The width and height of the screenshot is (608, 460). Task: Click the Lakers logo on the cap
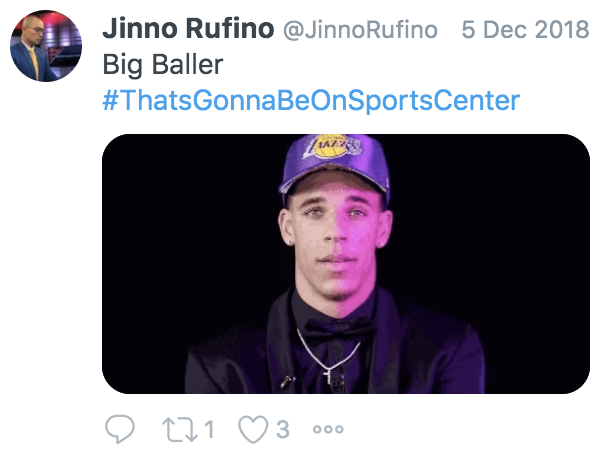point(338,150)
